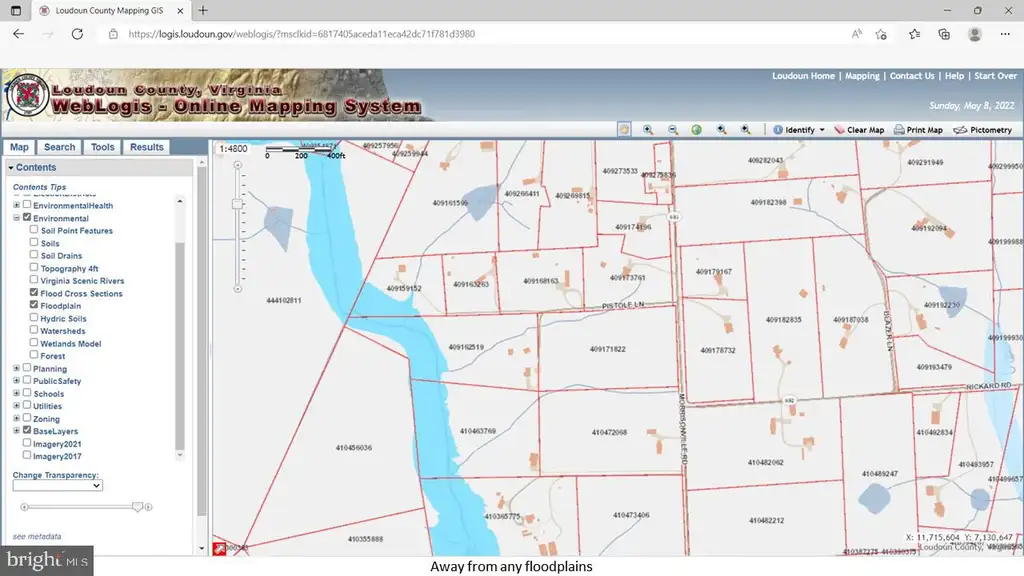The height and width of the screenshot is (576, 1024).
Task: Enable the Soils layer checkbox
Action: 34,242
